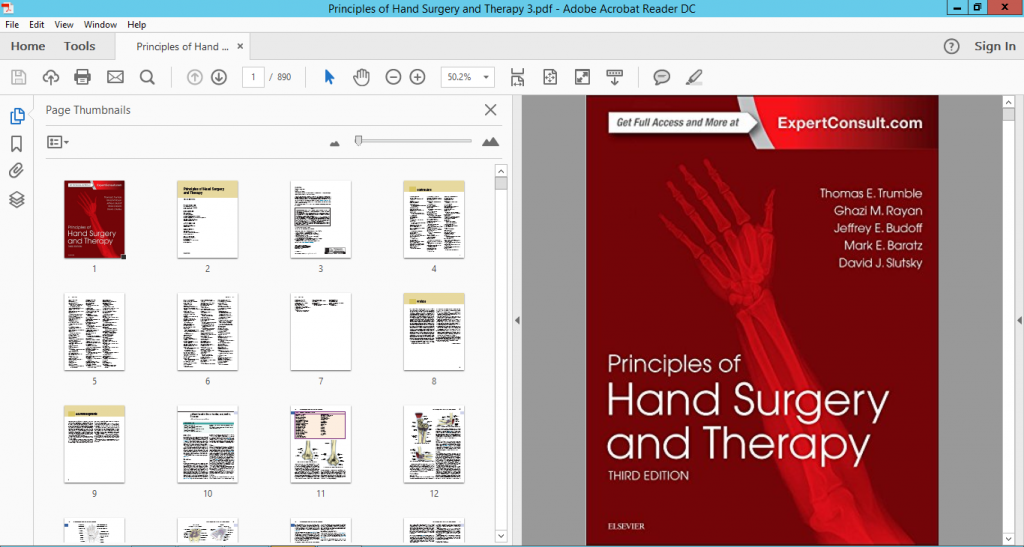Viewport: 1024px width, 547px height.
Task: Select page 11 thumbnail
Action: (x=321, y=445)
